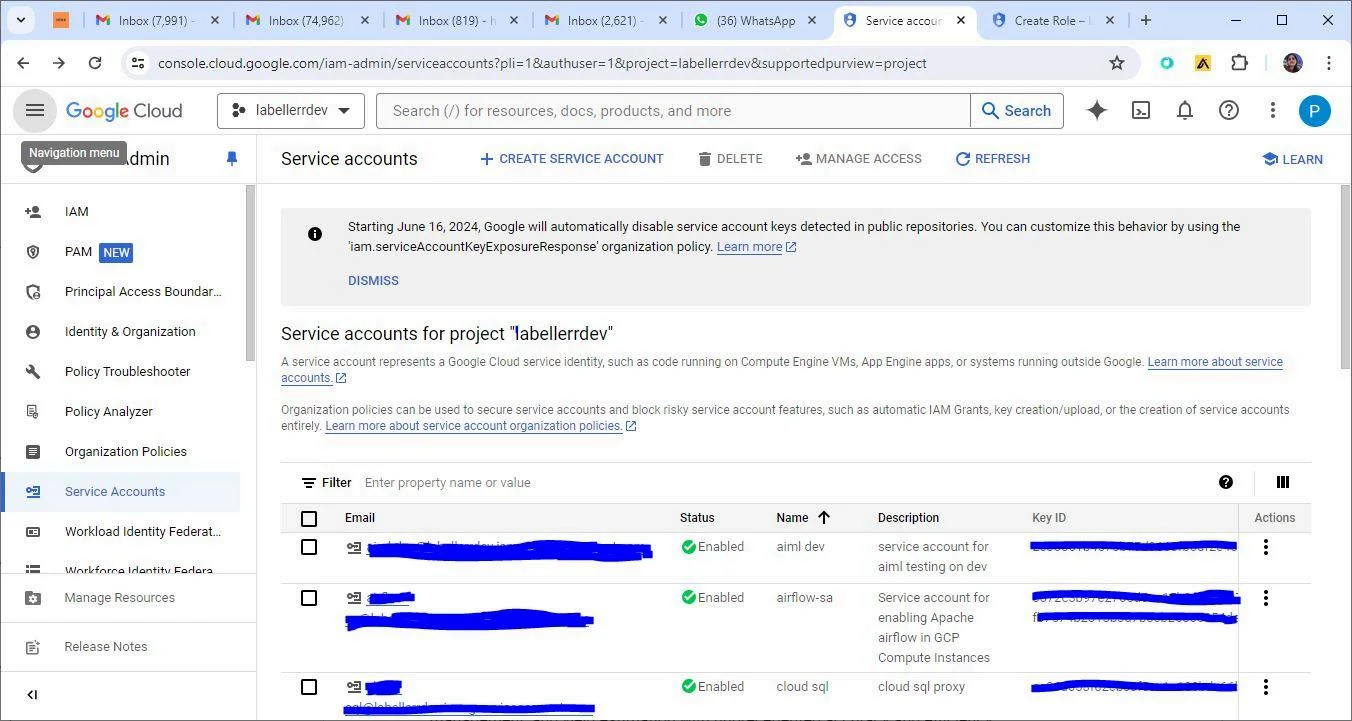Click the info icon in the notice banner
1352x721 pixels.
(315, 234)
